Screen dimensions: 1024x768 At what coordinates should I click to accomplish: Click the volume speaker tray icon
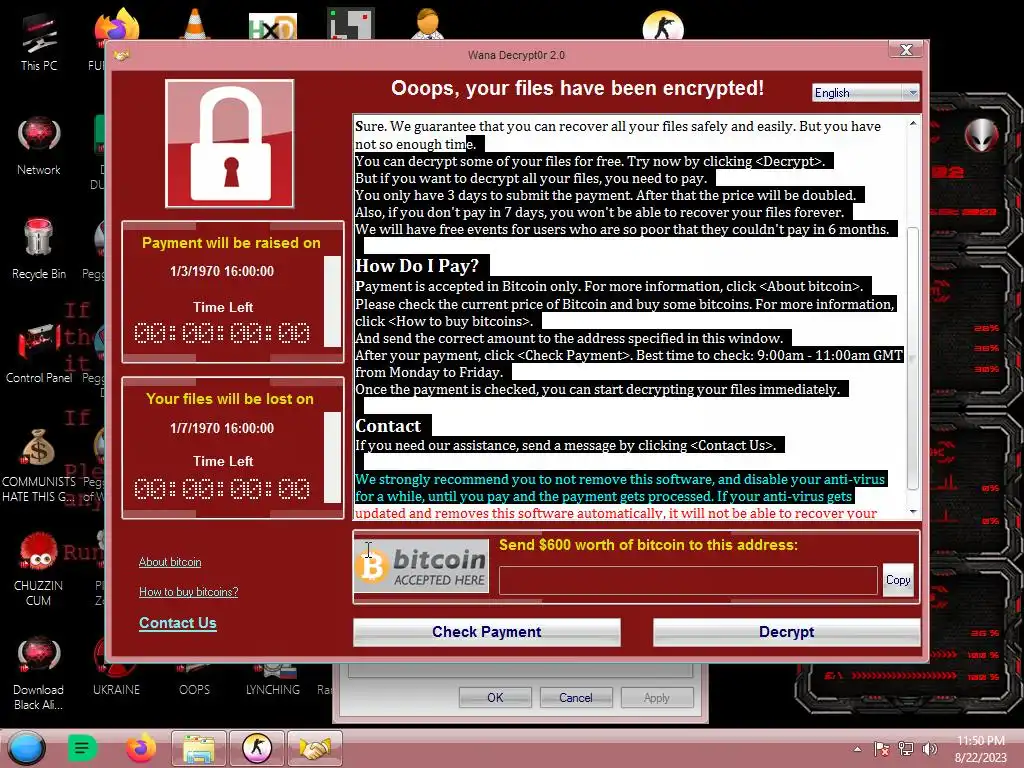tap(929, 749)
